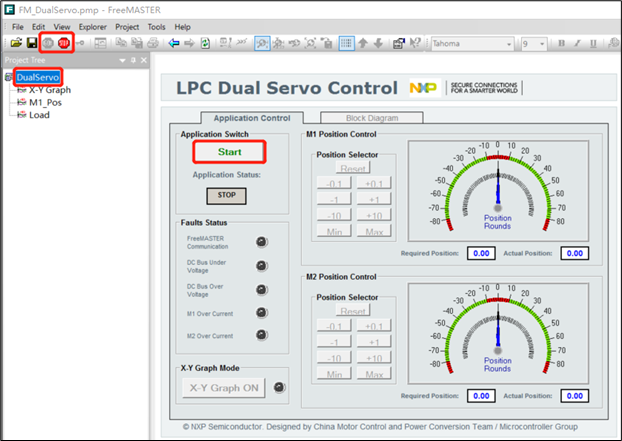Refresh the page with the green arrows icon
The image size is (622, 441).
tap(205, 43)
